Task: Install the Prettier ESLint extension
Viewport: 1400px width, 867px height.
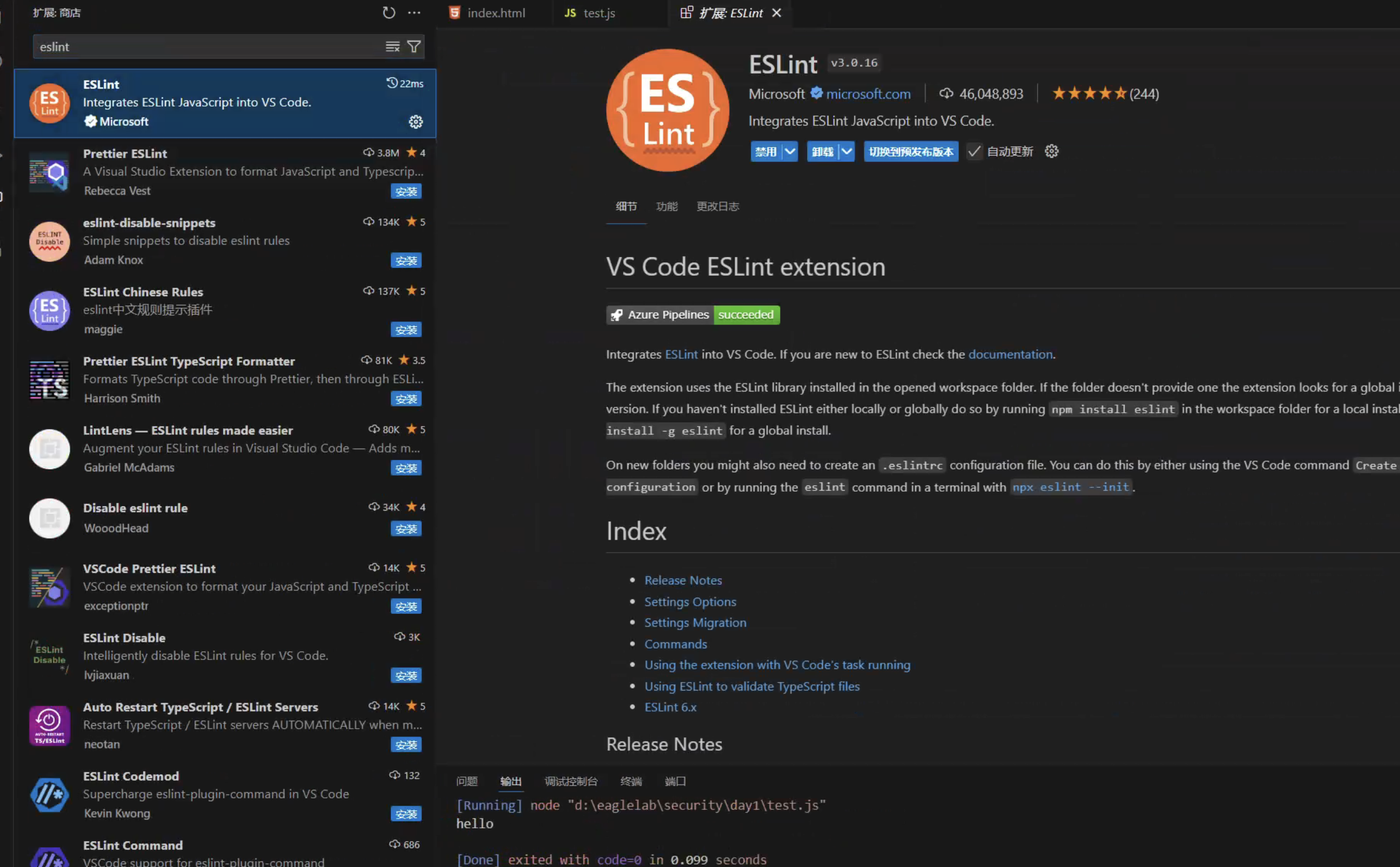Action: [x=406, y=191]
